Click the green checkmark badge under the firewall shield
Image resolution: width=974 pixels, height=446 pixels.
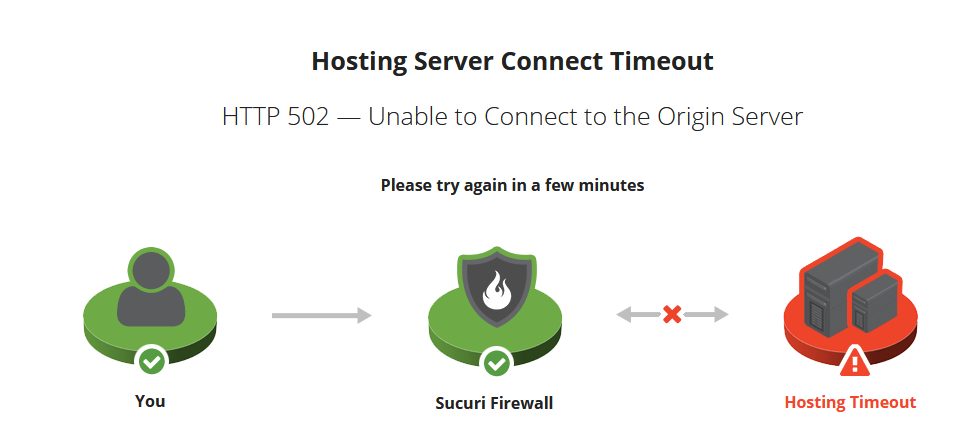(x=496, y=363)
